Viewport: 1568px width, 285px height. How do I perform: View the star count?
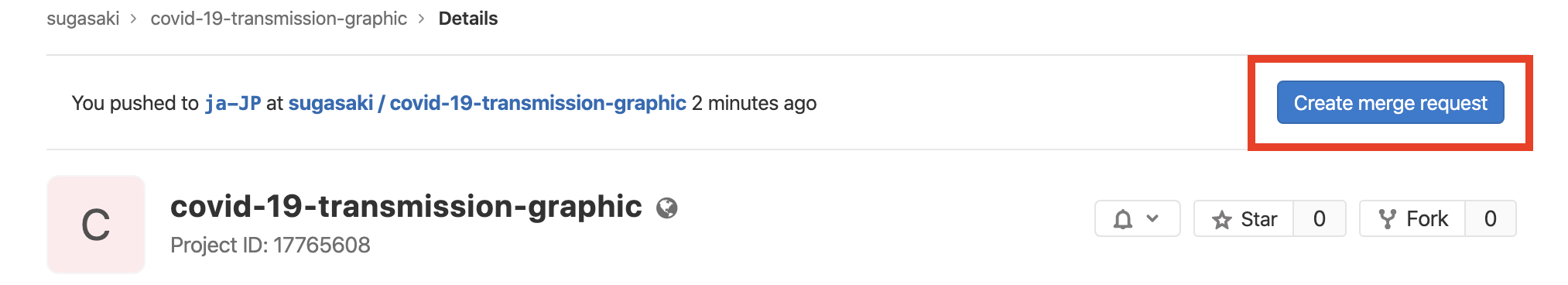coord(1320,219)
